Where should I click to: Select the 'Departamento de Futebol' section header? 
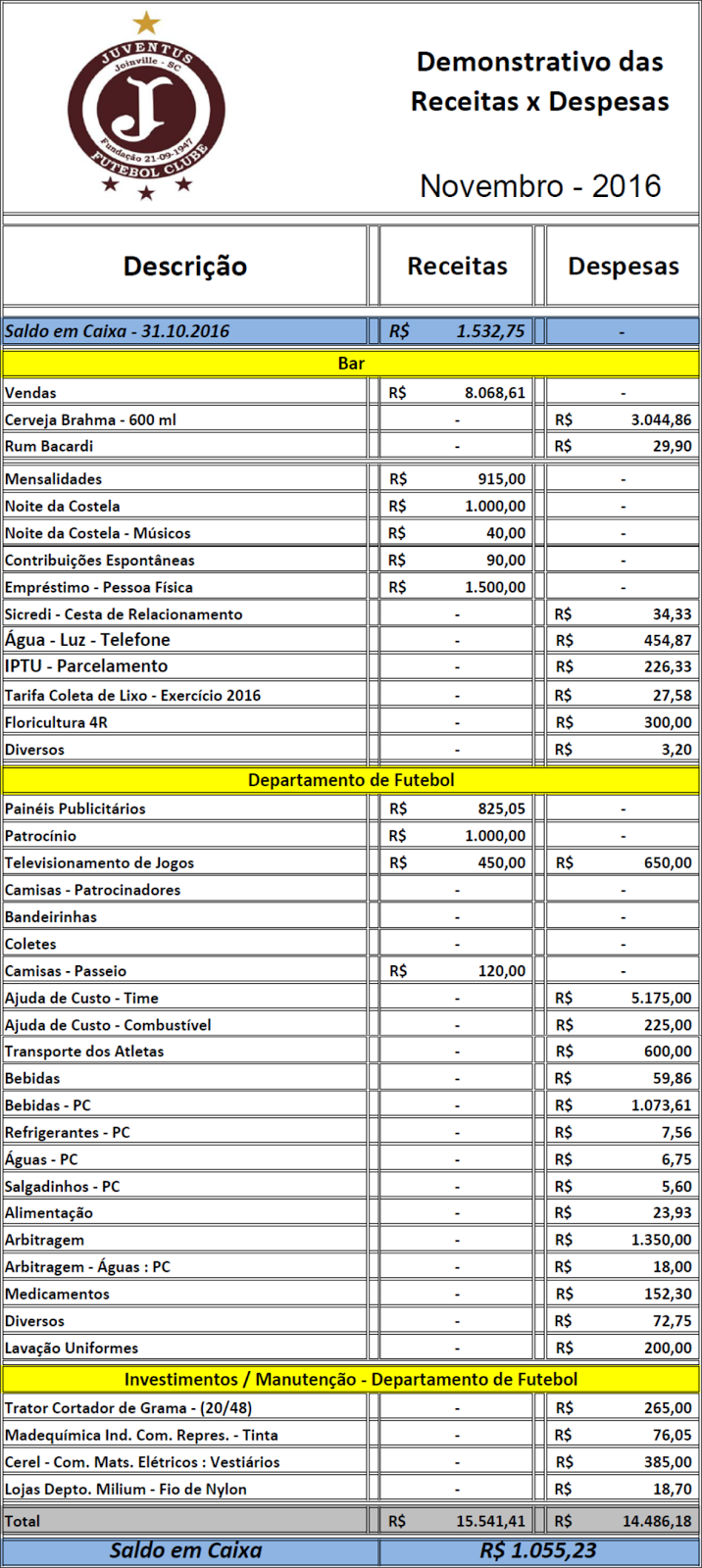pos(351,780)
